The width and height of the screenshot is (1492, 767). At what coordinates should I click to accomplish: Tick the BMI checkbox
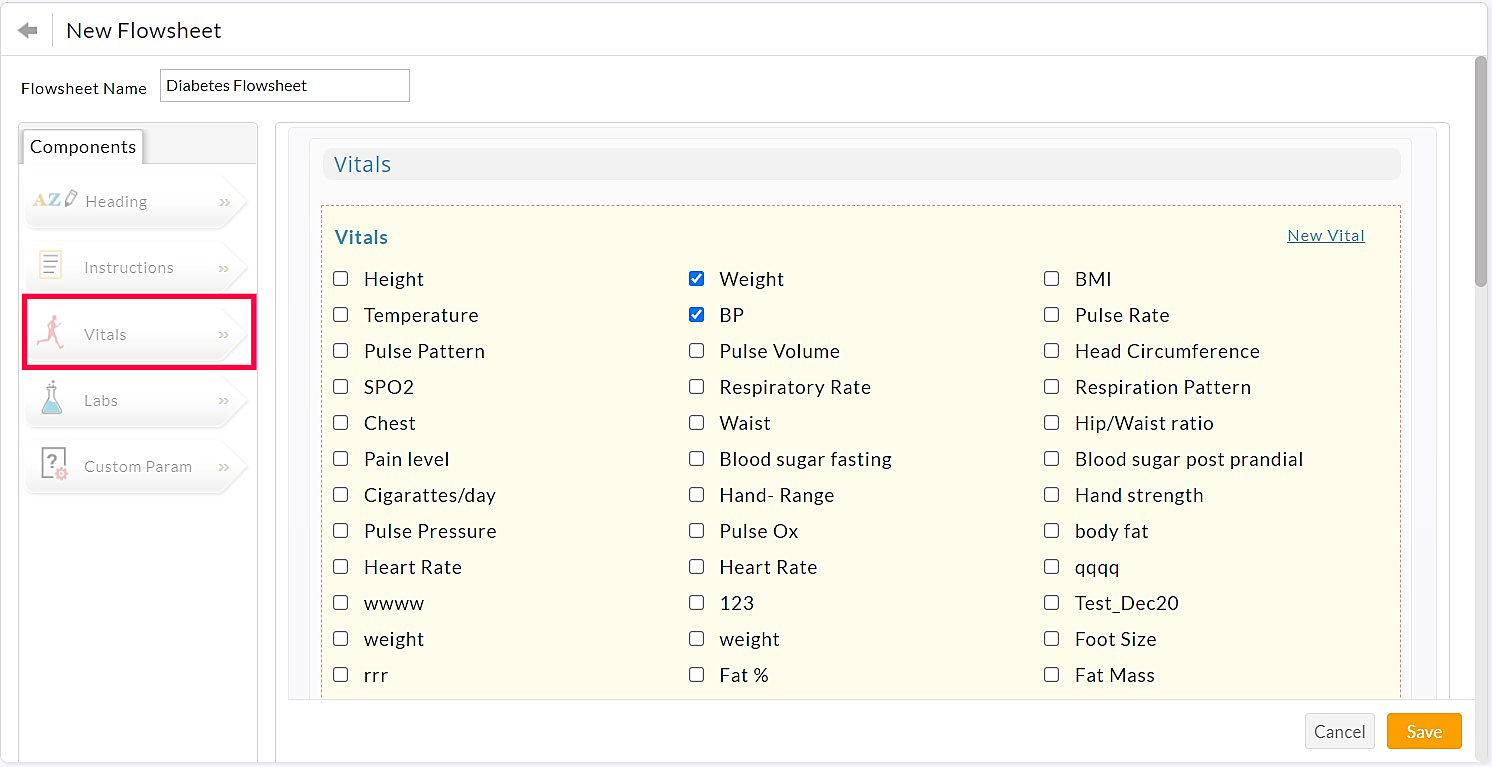1052,279
